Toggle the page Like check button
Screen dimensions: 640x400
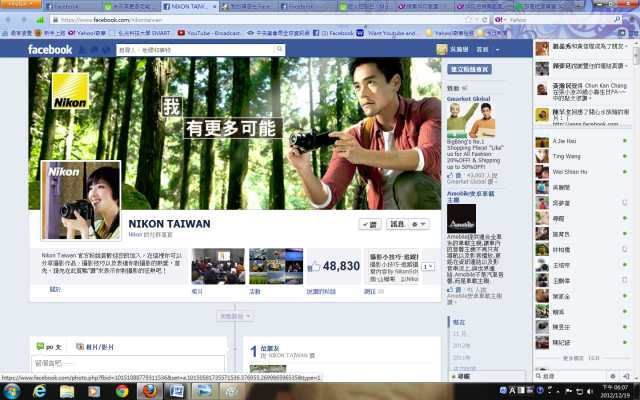point(370,224)
